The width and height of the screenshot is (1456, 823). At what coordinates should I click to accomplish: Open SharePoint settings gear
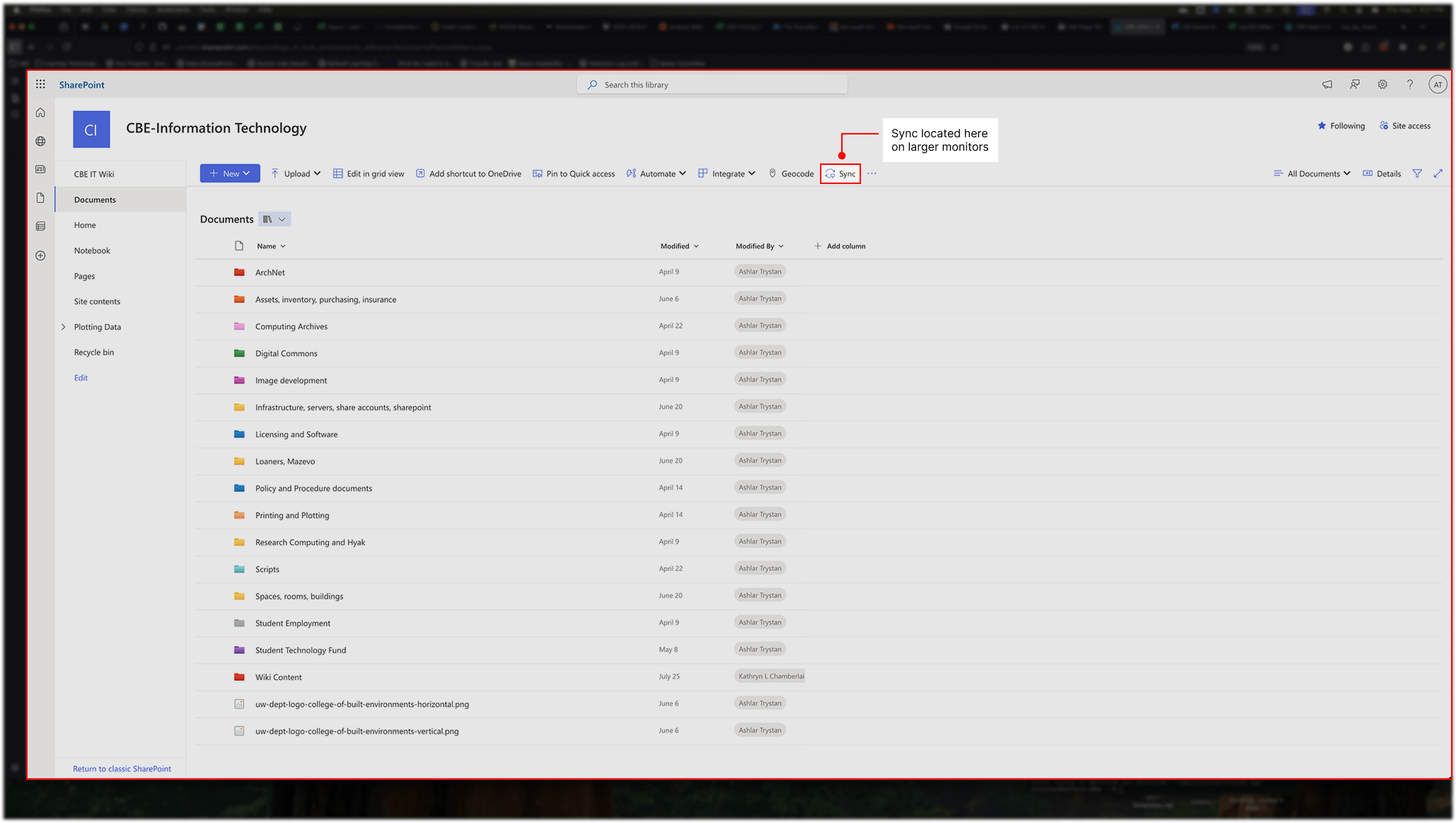[x=1382, y=84]
